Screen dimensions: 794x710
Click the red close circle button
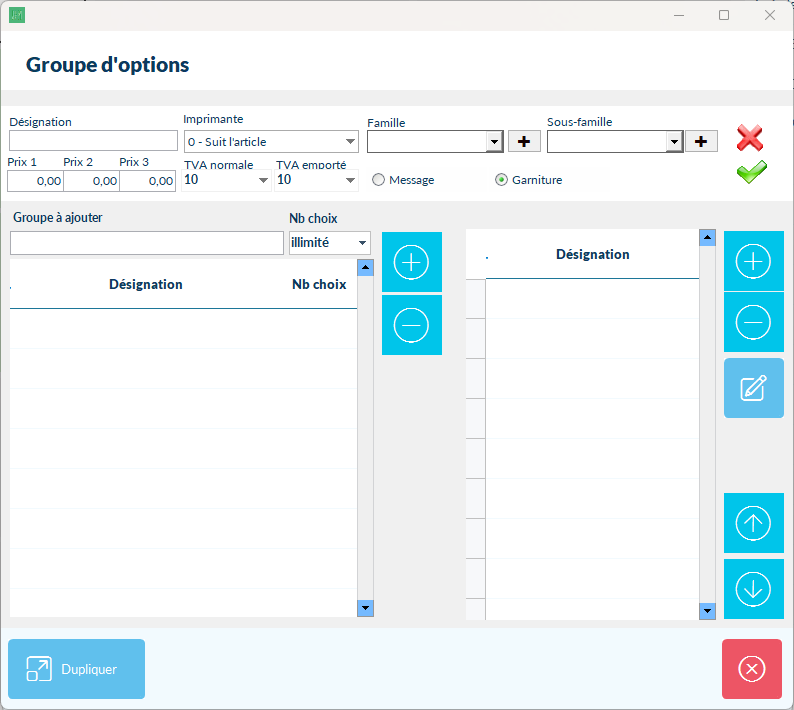click(752, 669)
